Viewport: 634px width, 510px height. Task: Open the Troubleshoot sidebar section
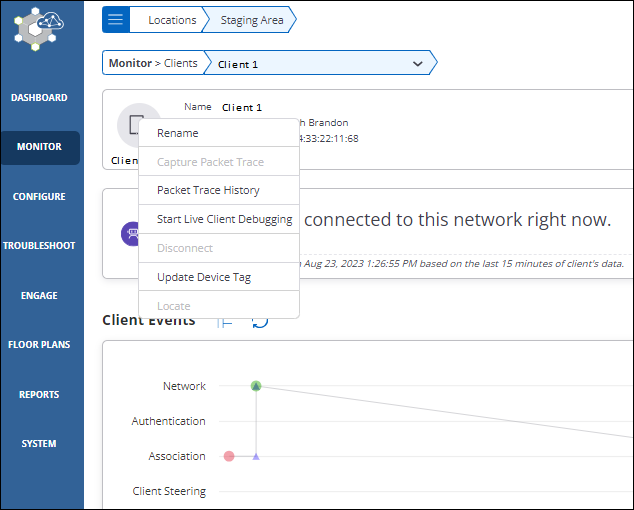click(x=39, y=246)
